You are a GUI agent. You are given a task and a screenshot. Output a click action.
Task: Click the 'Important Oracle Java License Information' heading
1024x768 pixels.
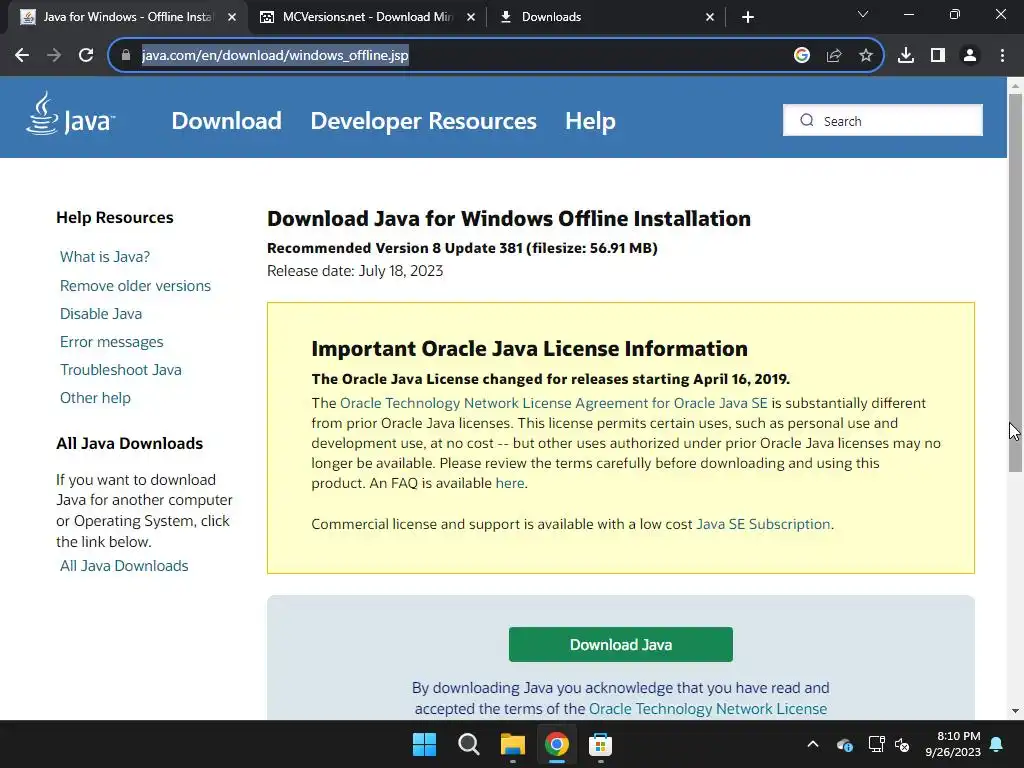point(530,349)
